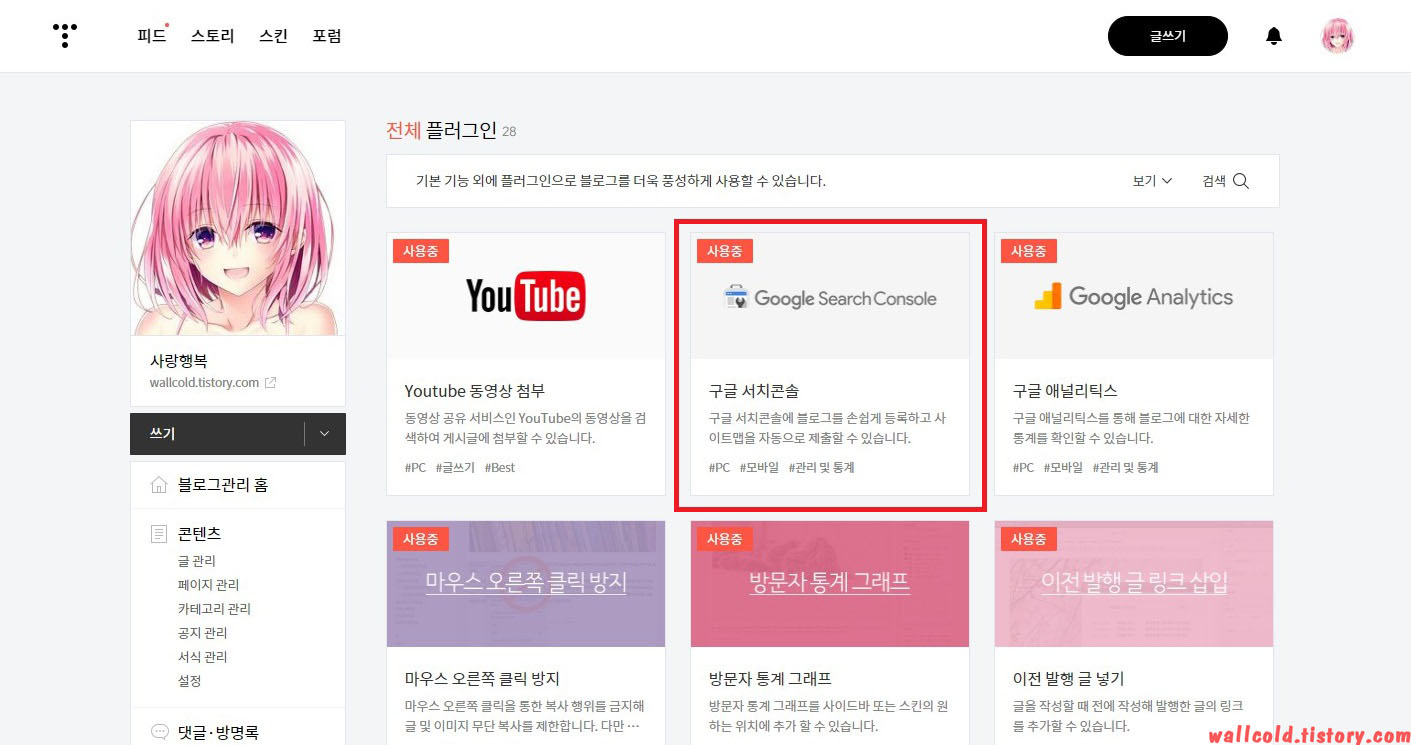Click the 이전발행글 링크삽입 pink banner

click(x=1134, y=584)
